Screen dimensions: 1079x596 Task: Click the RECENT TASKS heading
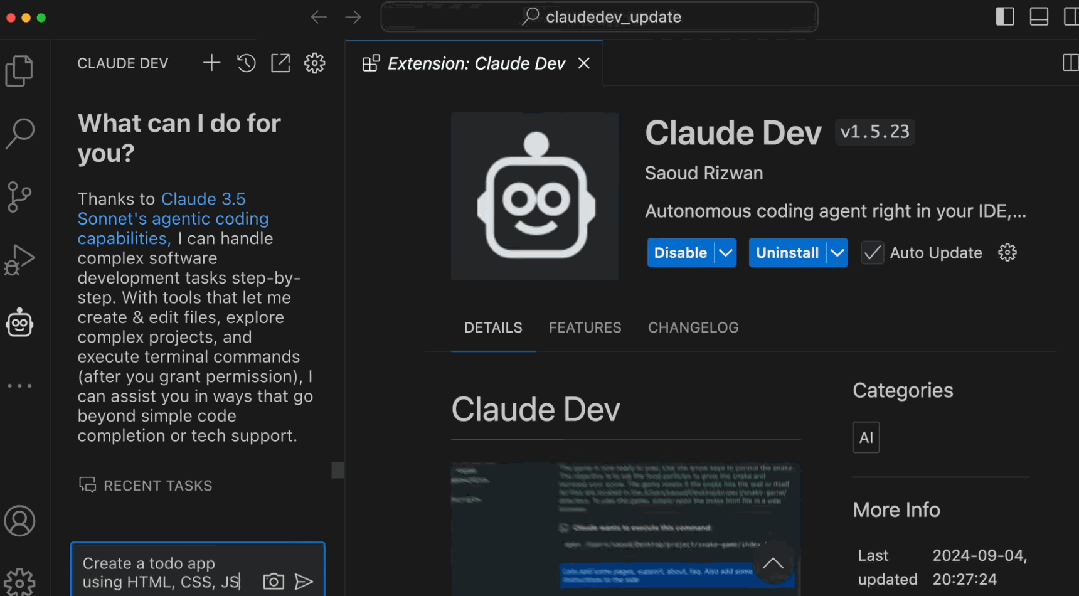click(158, 486)
